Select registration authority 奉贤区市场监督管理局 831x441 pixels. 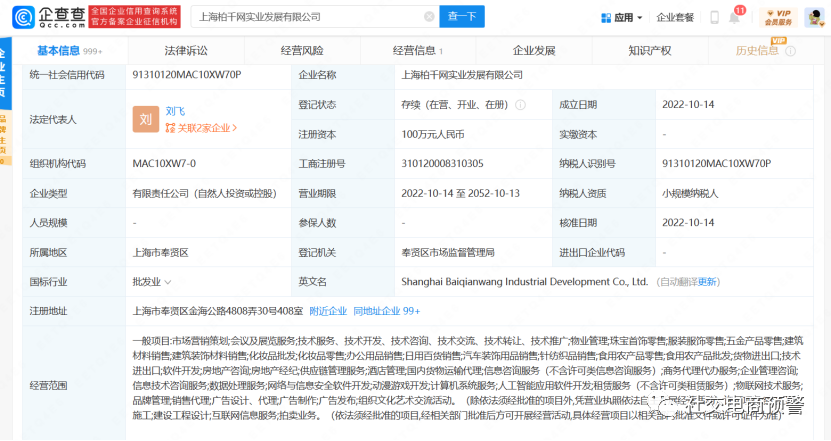coord(448,253)
